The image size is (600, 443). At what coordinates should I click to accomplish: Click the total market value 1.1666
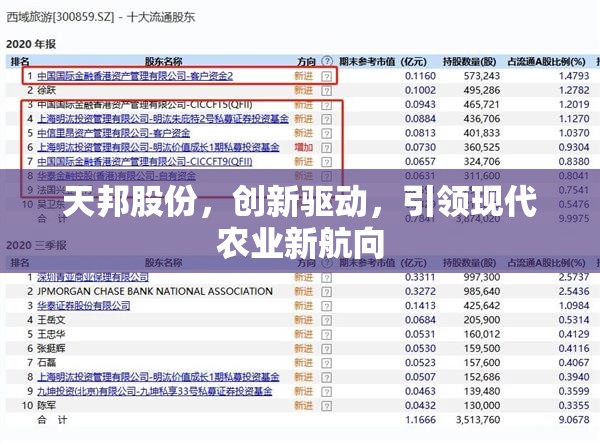(421, 420)
